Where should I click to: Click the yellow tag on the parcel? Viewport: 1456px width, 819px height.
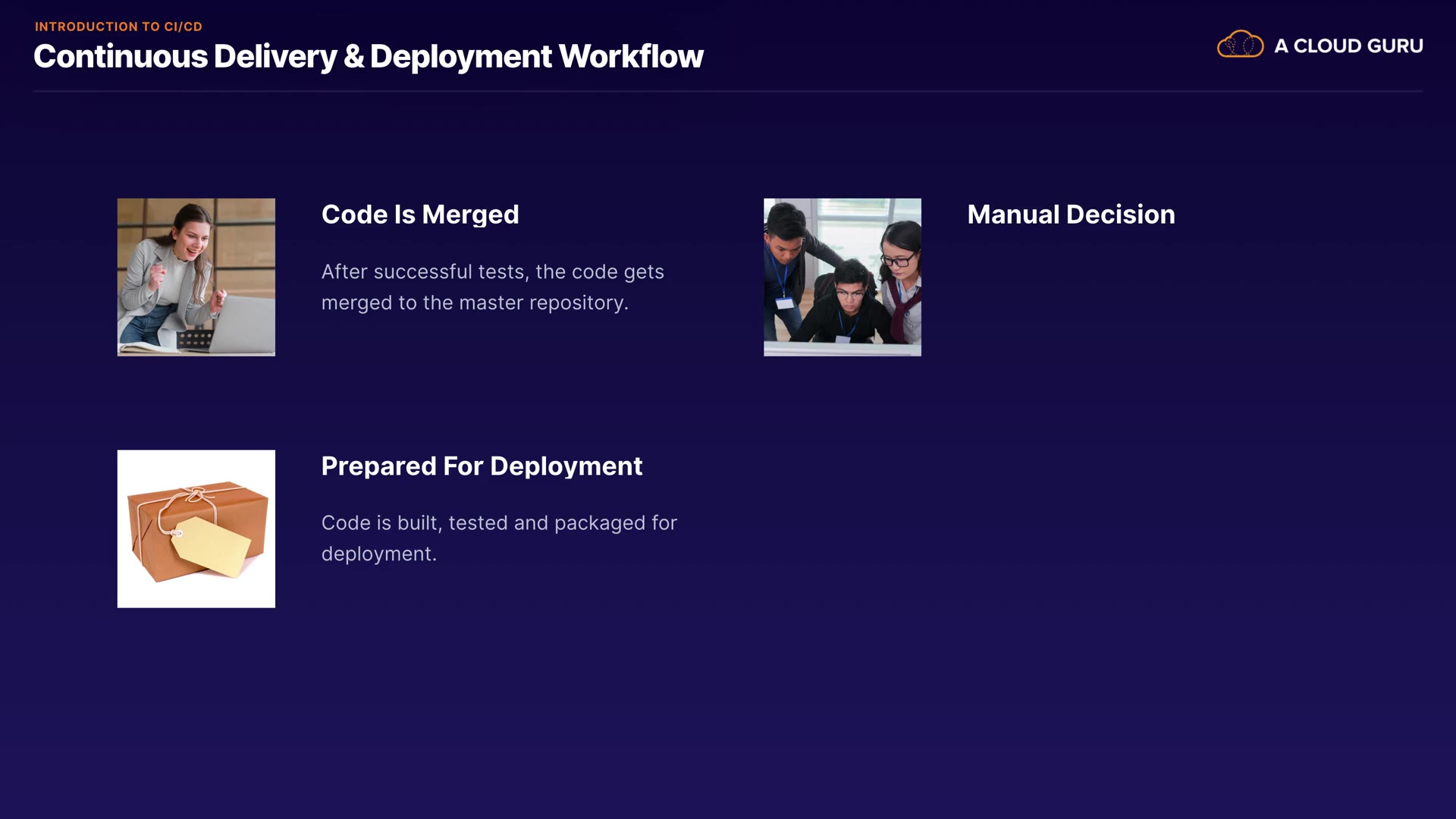211,546
